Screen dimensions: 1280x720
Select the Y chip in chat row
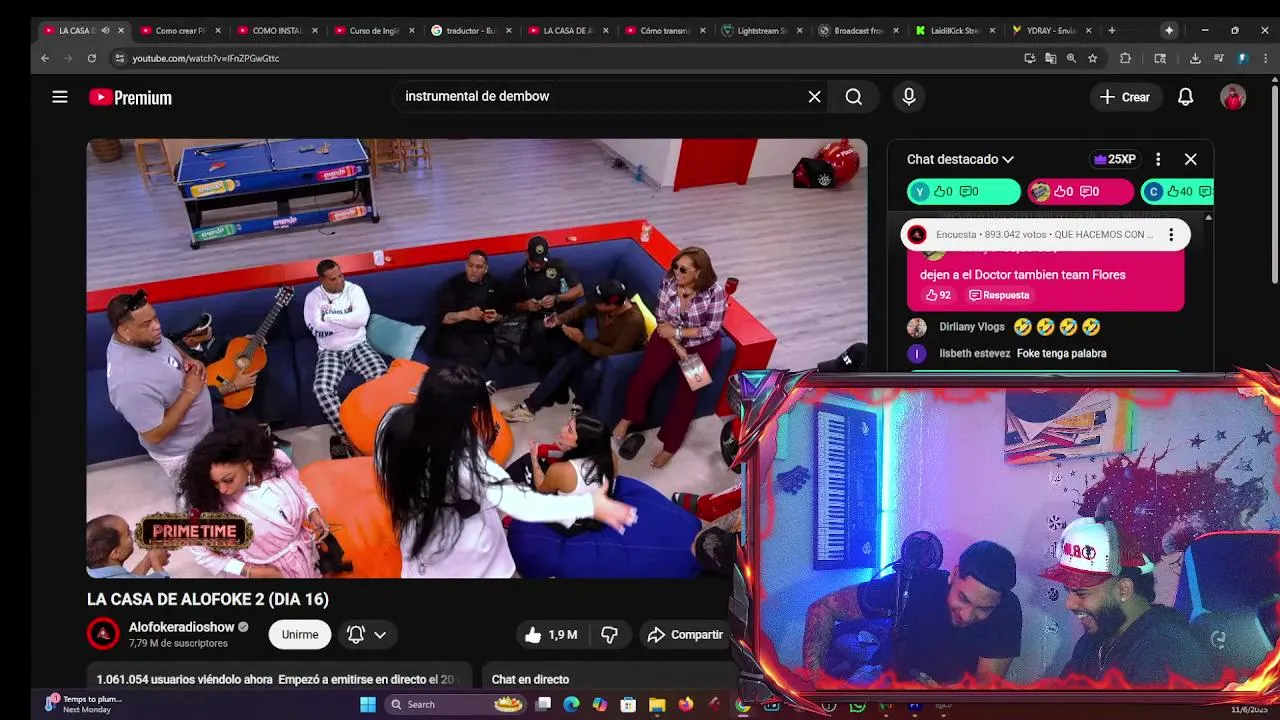pos(963,191)
